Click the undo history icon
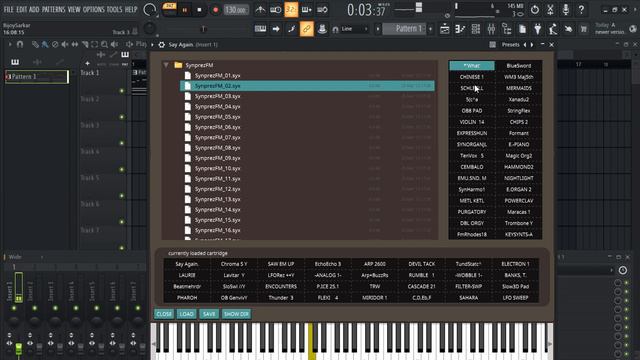Screen dimensions: 640x360 (535, 10)
